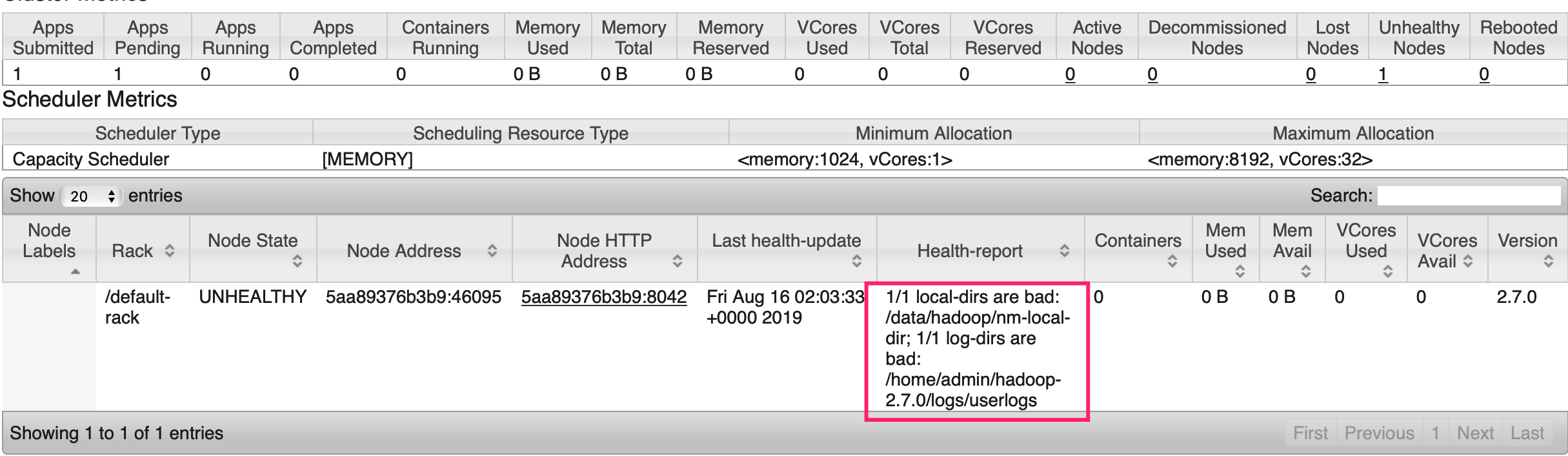The width and height of the screenshot is (1568, 456).
Task: Click the Scheduler Type header
Action: (x=158, y=133)
